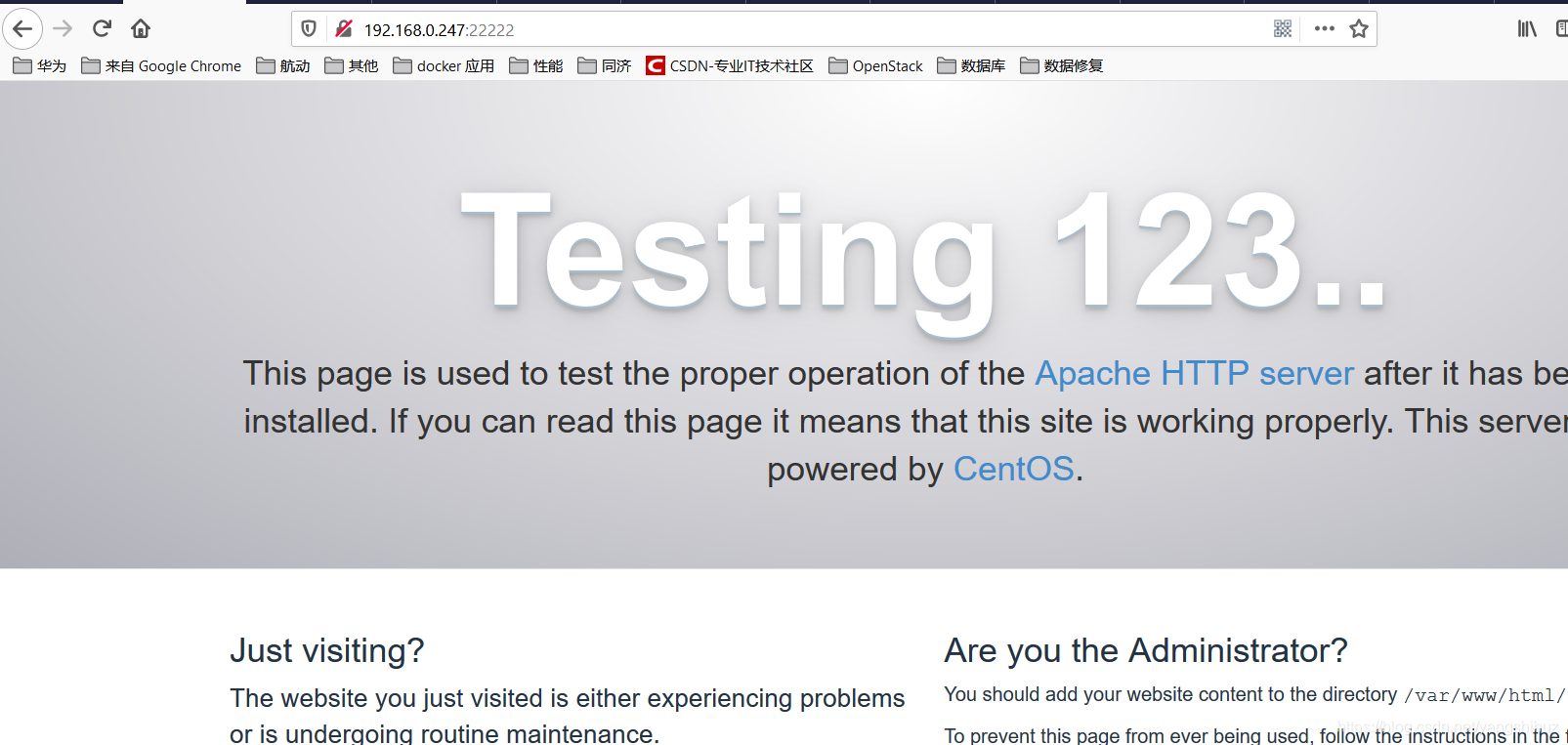Go back to the previous page
Image resolution: width=1568 pixels, height=745 pixels.
(22, 29)
